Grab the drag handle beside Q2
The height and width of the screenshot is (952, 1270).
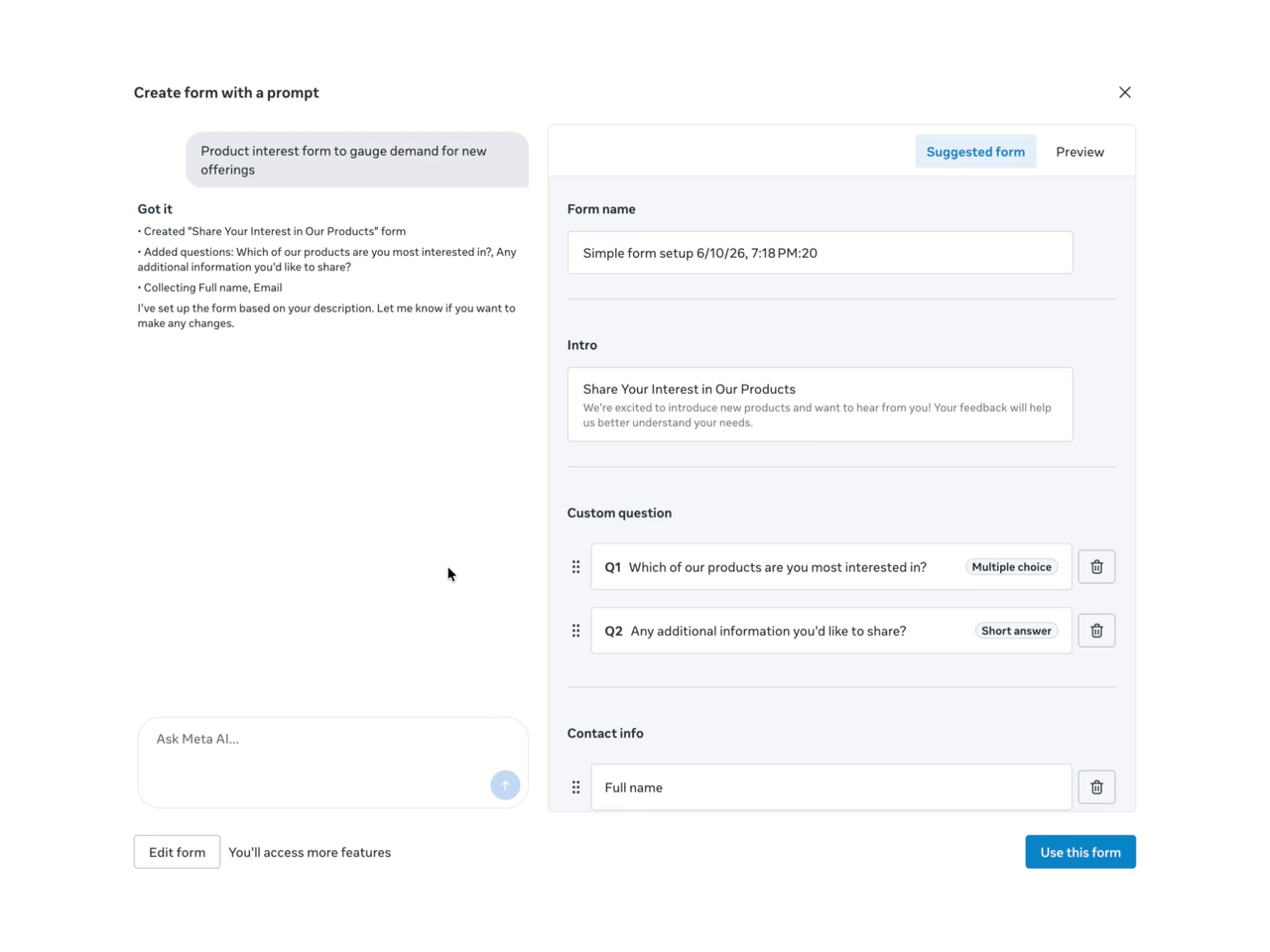[x=575, y=631]
